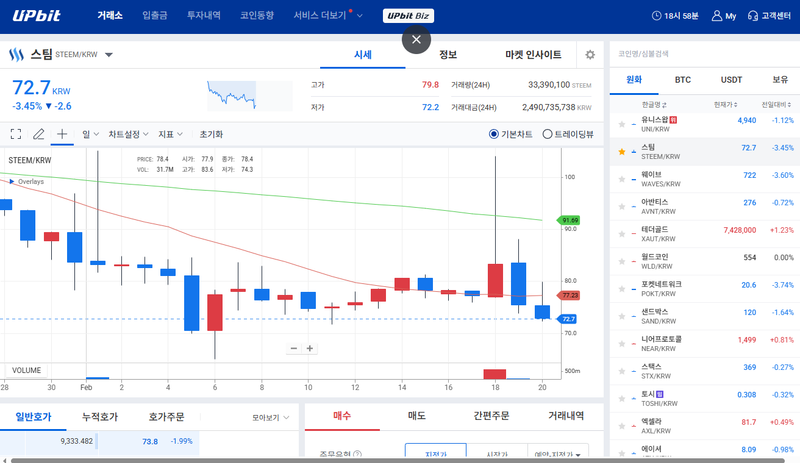This screenshot has height=463, width=800.
Task: Select the pencil drawing tool
Action: coord(39,133)
